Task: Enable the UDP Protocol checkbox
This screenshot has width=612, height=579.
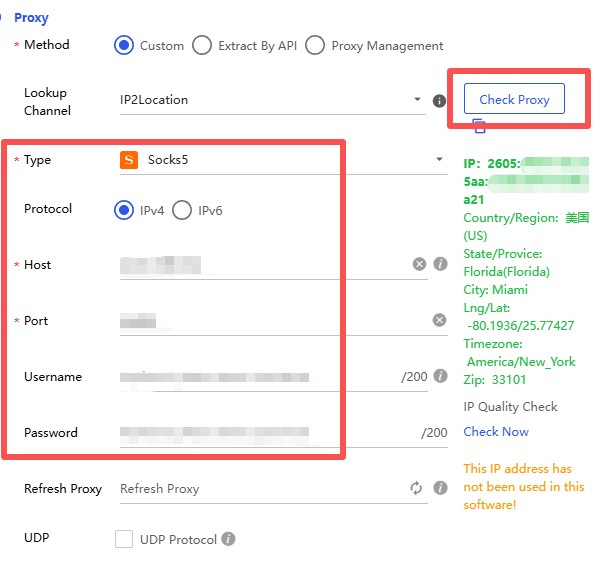Action: pos(124,539)
